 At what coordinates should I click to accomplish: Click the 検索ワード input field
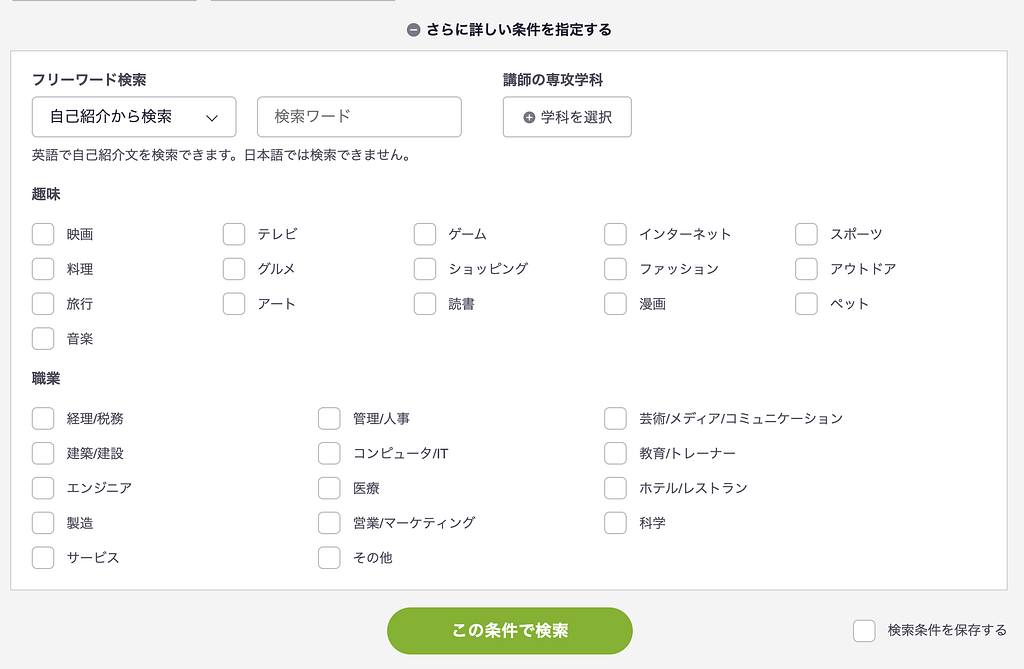359,117
